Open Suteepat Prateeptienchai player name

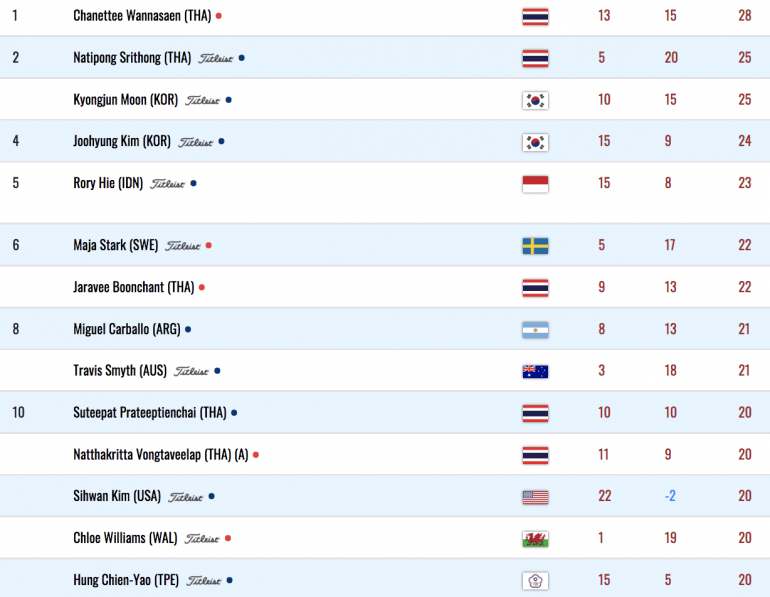[150, 412]
